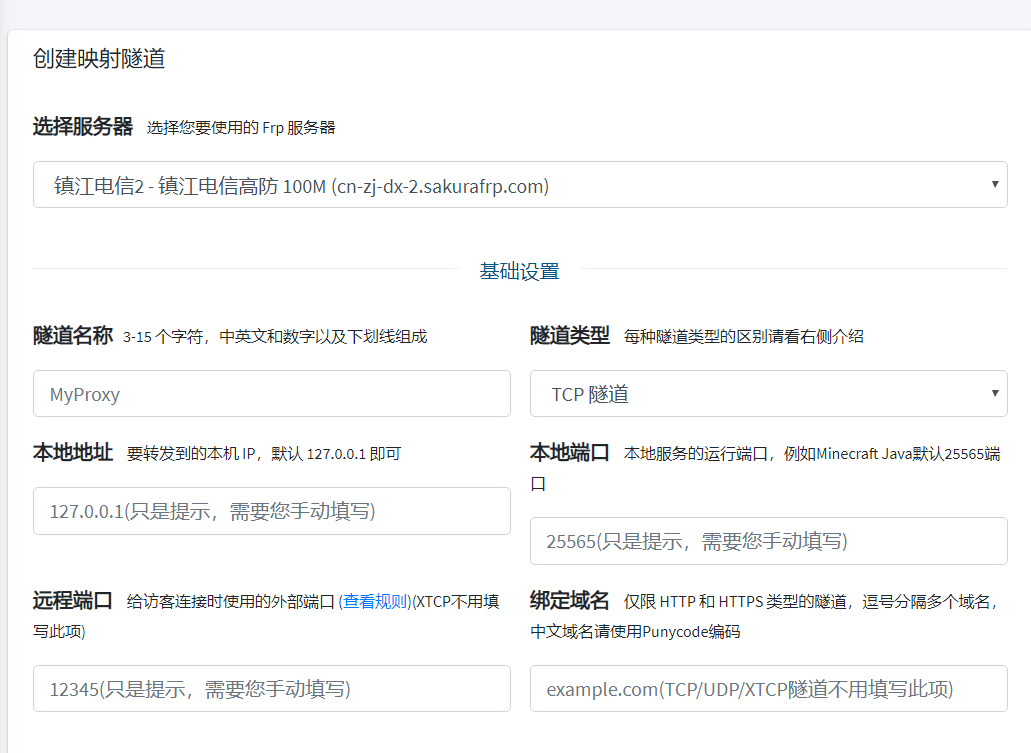Click hint 要转发到的本机 IP，默认 127.0.0.1 即可
The height and width of the screenshot is (753, 1031).
pyautogui.click(x=264, y=454)
